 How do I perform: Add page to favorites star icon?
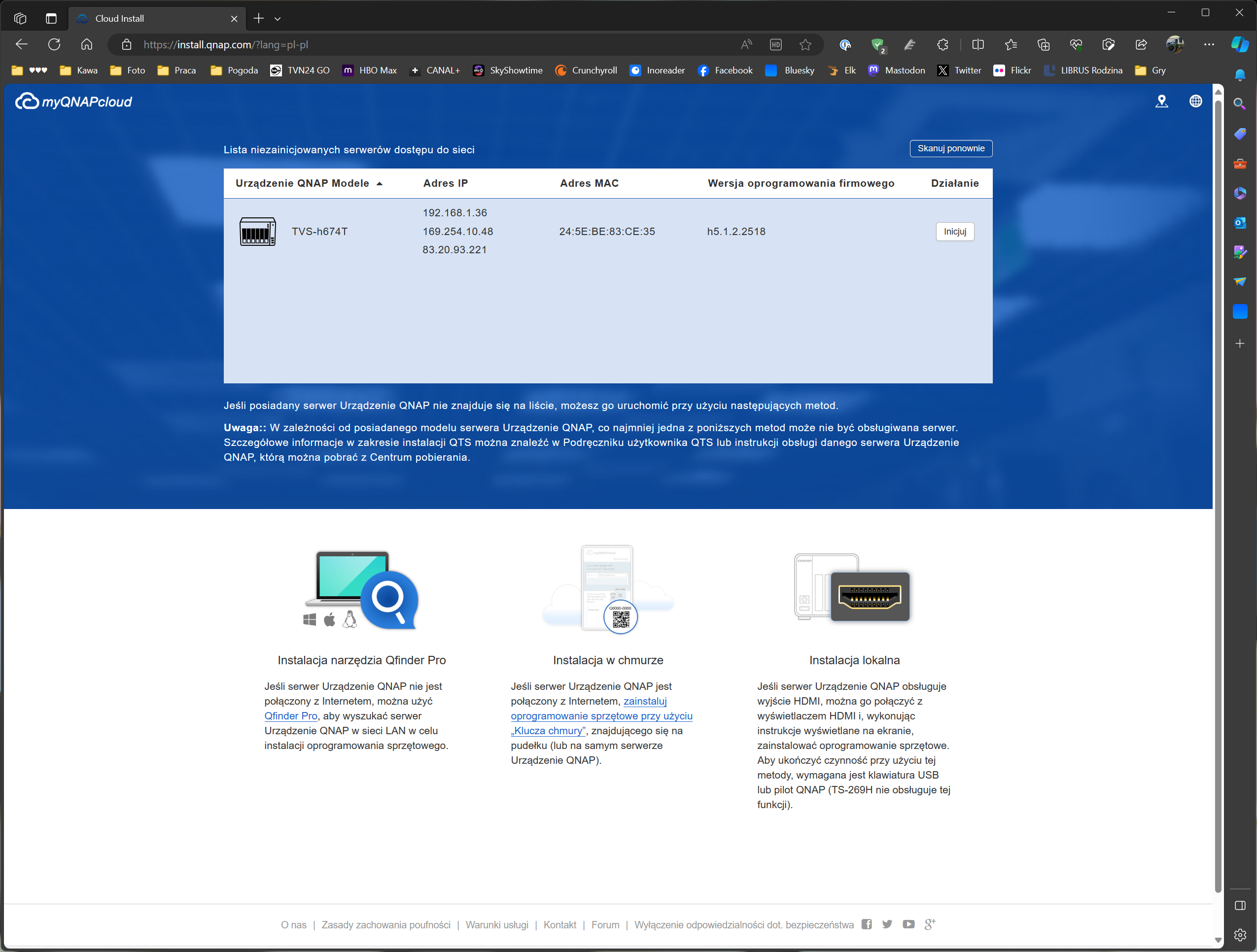point(805,44)
